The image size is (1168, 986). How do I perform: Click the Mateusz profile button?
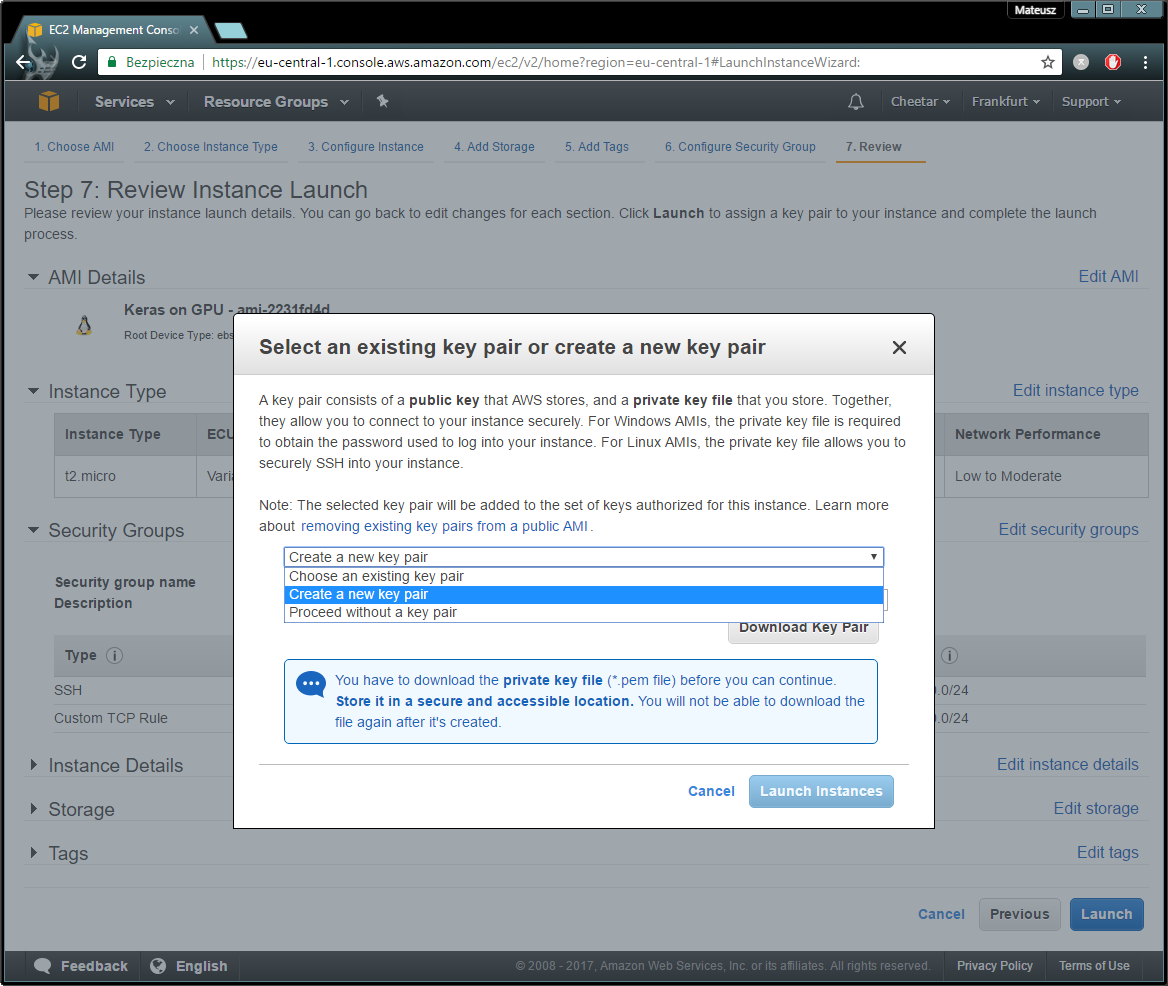(x=1035, y=10)
